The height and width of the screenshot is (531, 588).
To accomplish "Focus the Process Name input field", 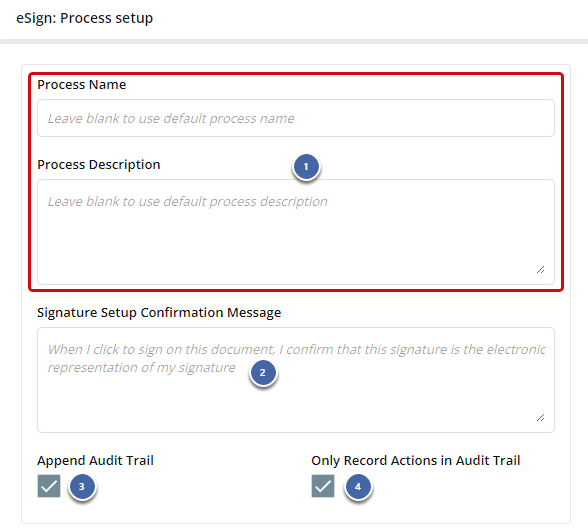I will tap(296, 118).
